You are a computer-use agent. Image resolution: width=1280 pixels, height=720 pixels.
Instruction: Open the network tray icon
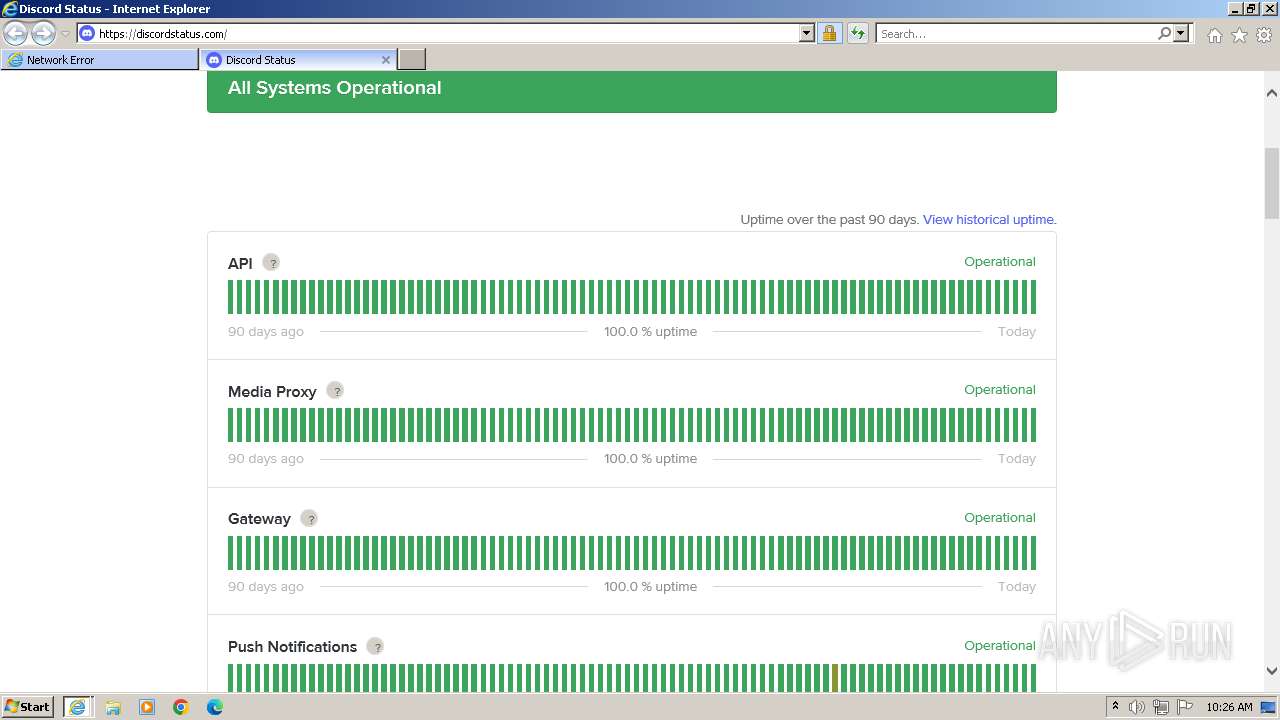1161,707
